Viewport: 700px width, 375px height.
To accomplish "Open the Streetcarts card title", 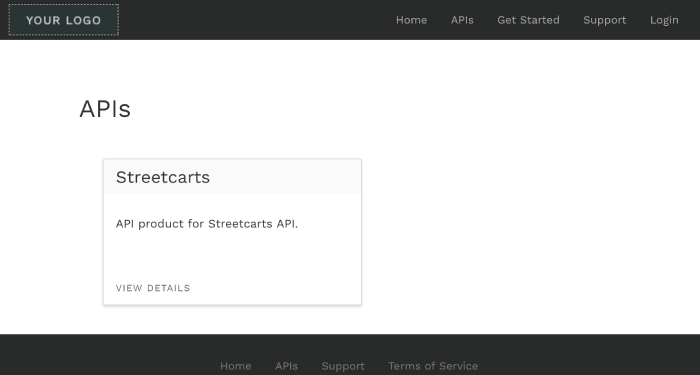I will (x=162, y=177).
